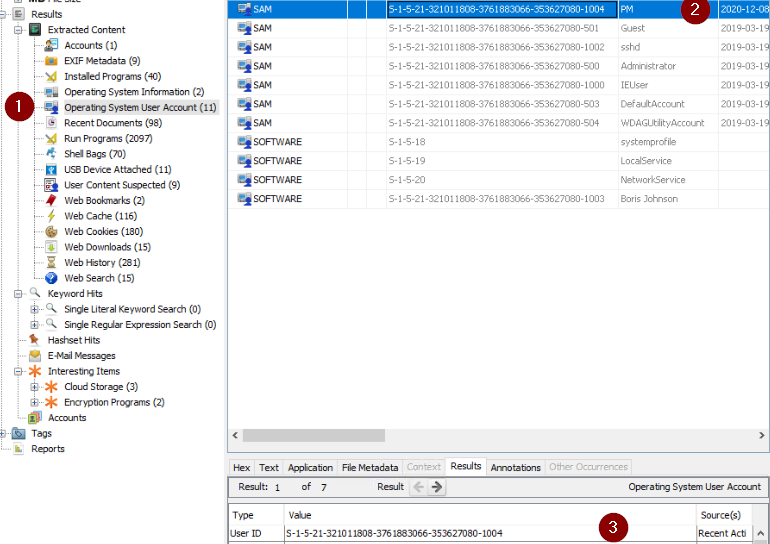Viewport: 770px width, 544px height.
Task: Expand Single Literal Keyword Search node
Action: [x=35, y=310]
